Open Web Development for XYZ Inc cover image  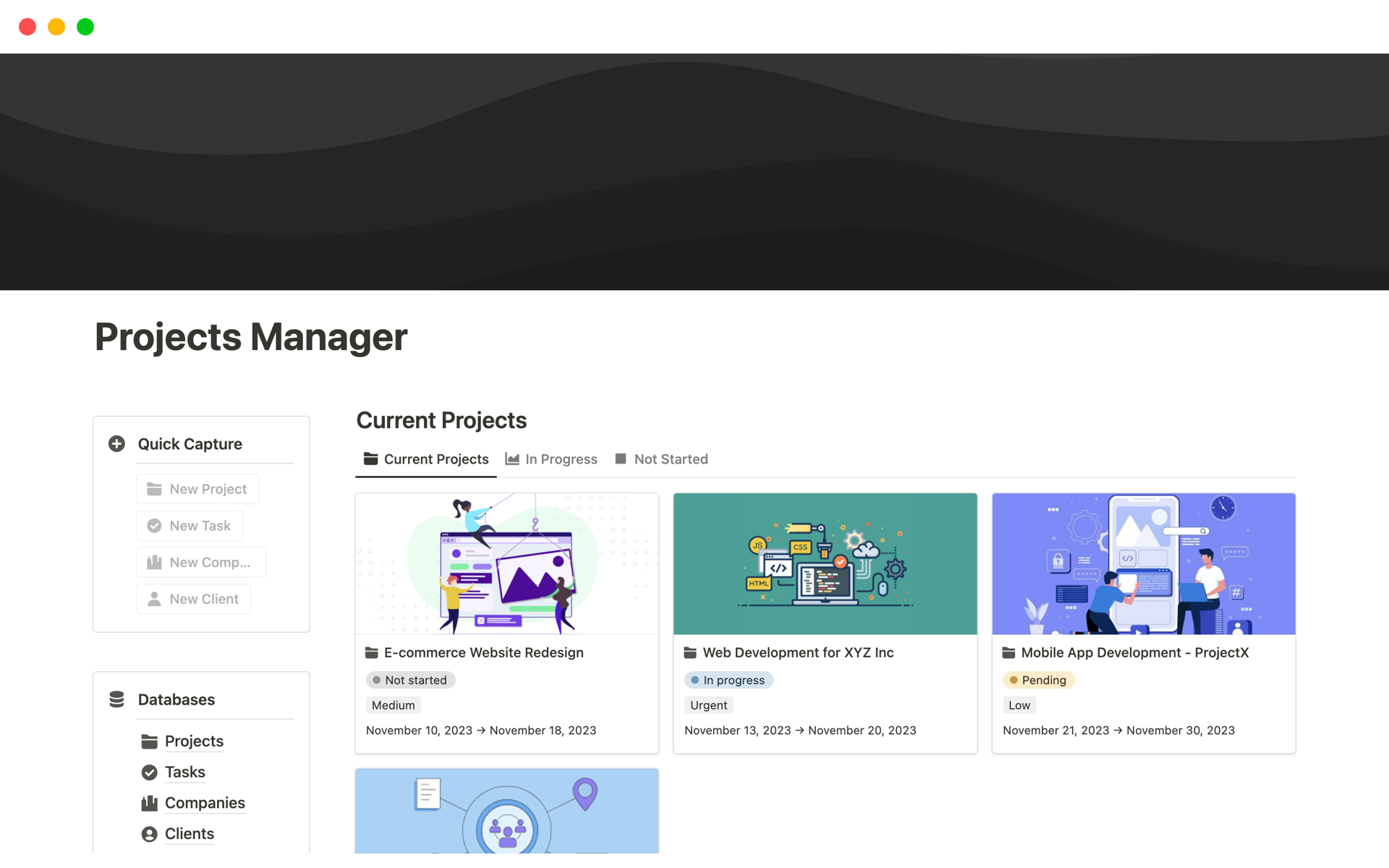[x=825, y=563]
